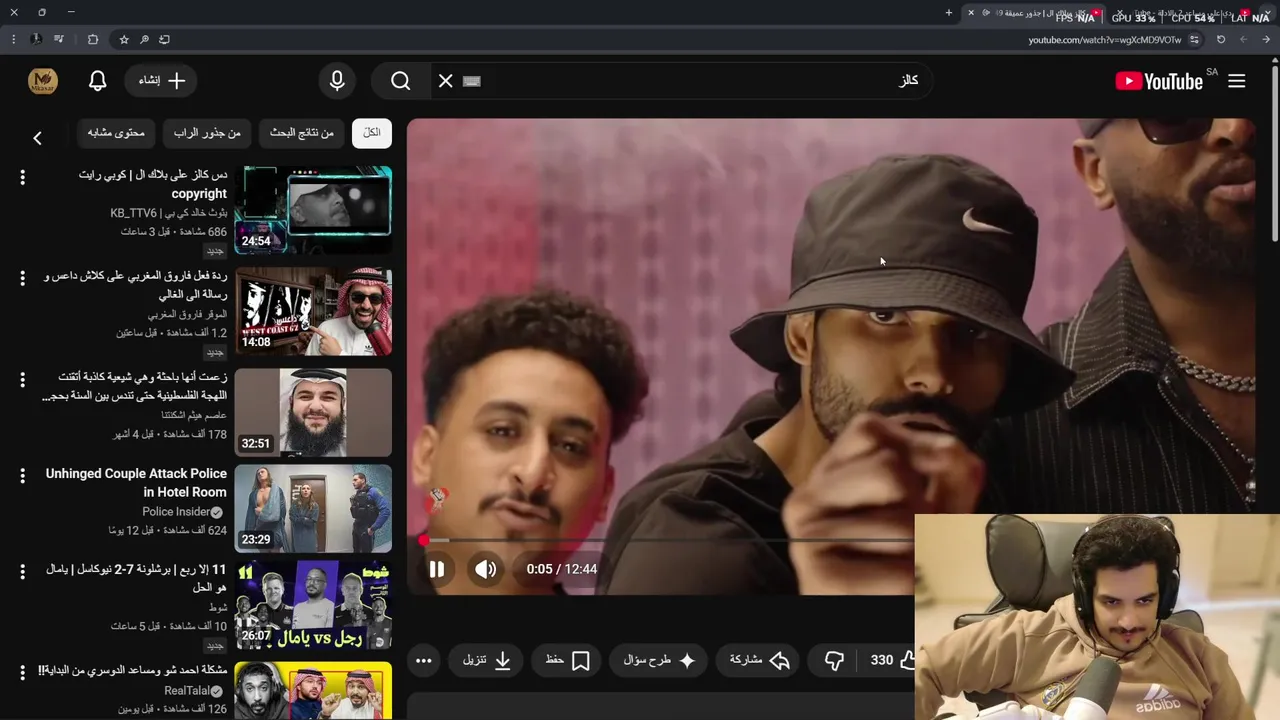1280x720 pixels.
Task: Pause the video
Action: 437,569
